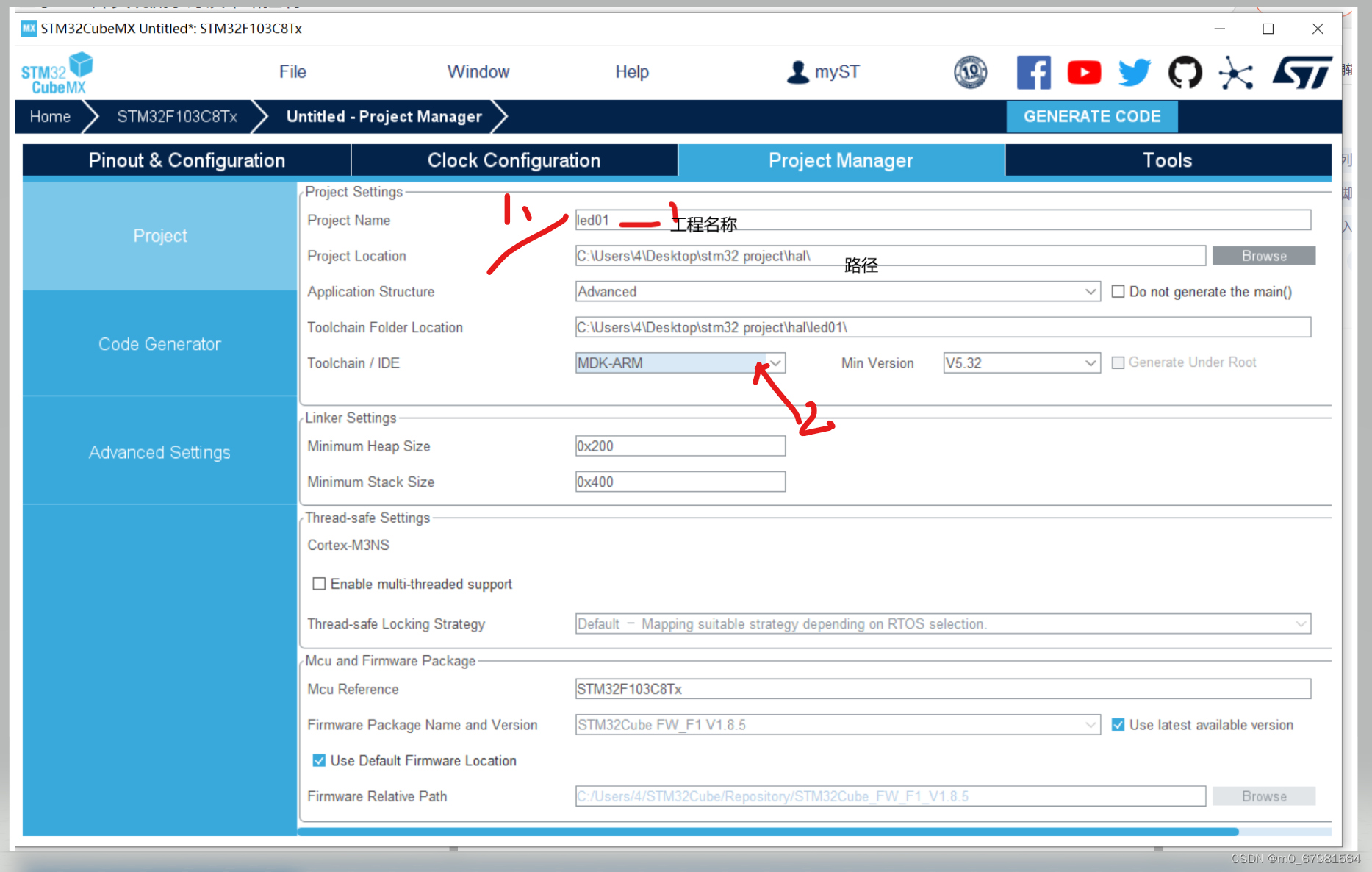
Task: Open the Application Structure dropdown
Action: pyautogui.click(x=838, y=292)
